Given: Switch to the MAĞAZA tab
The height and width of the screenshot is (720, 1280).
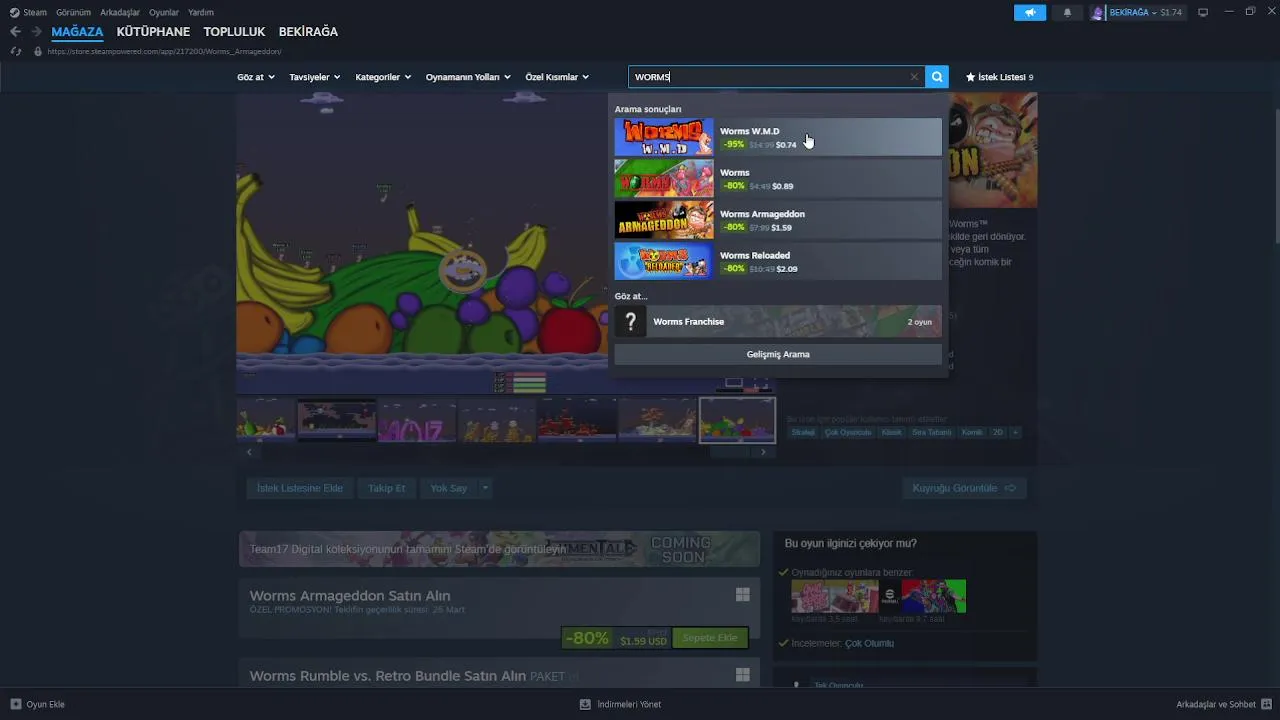Looking at the screenshot, I should pyautogui.click(x=77, y=32).
